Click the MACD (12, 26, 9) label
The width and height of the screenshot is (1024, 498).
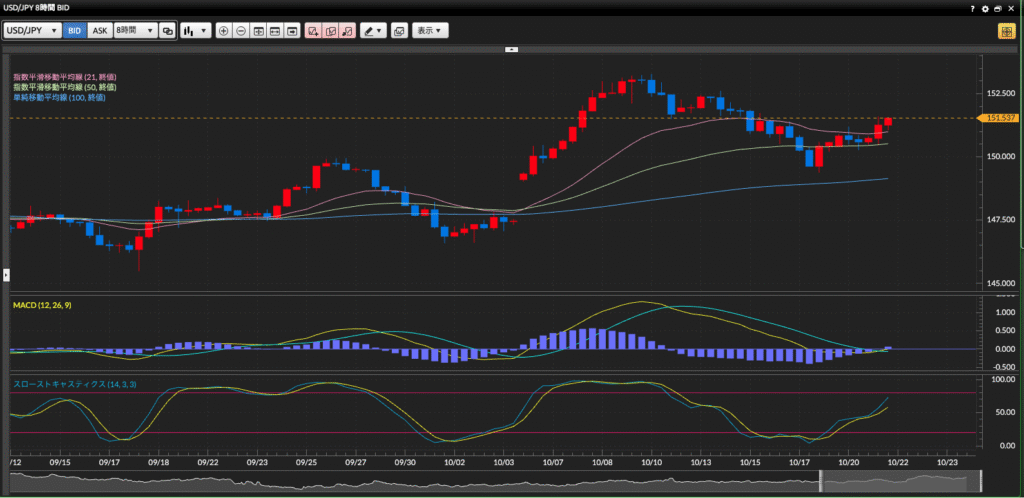(42, 305)
